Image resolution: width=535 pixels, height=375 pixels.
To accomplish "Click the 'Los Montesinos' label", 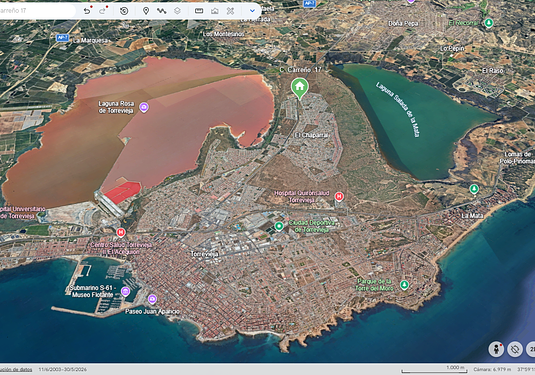I will click(224, 34).
